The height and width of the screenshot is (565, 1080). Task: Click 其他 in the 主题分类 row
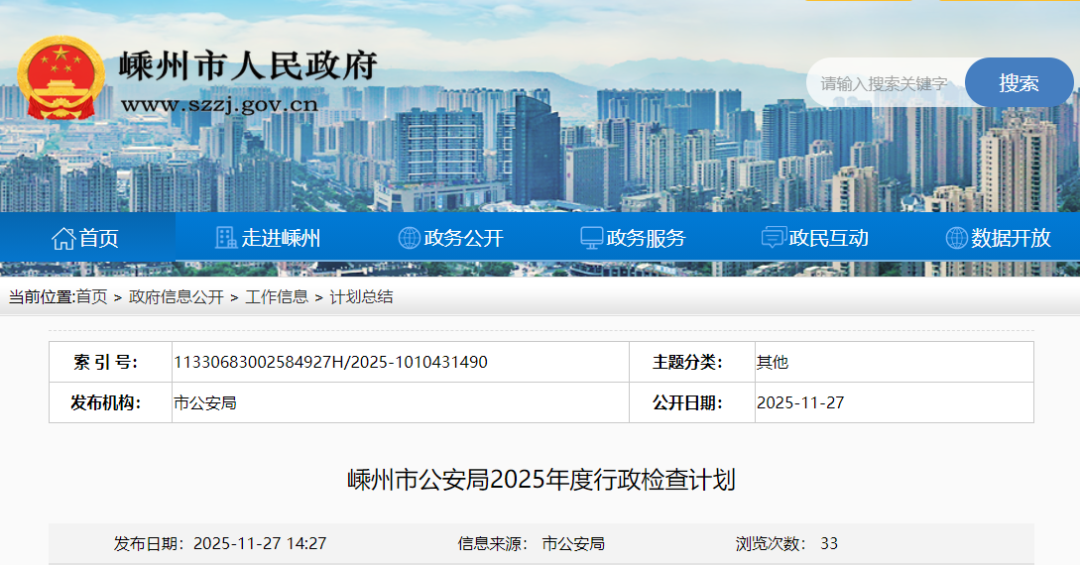tap(772, 362)
